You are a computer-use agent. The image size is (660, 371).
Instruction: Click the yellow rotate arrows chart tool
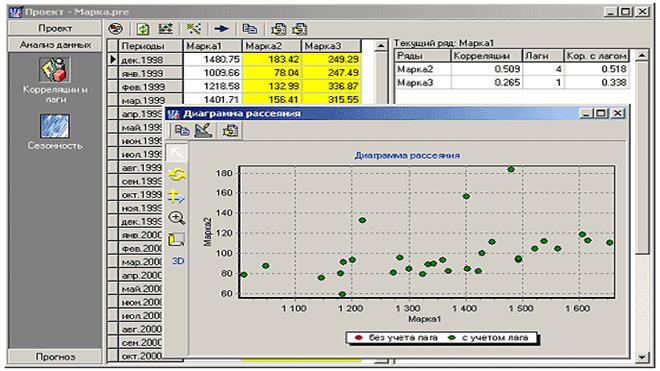click(x=177, y=175)
